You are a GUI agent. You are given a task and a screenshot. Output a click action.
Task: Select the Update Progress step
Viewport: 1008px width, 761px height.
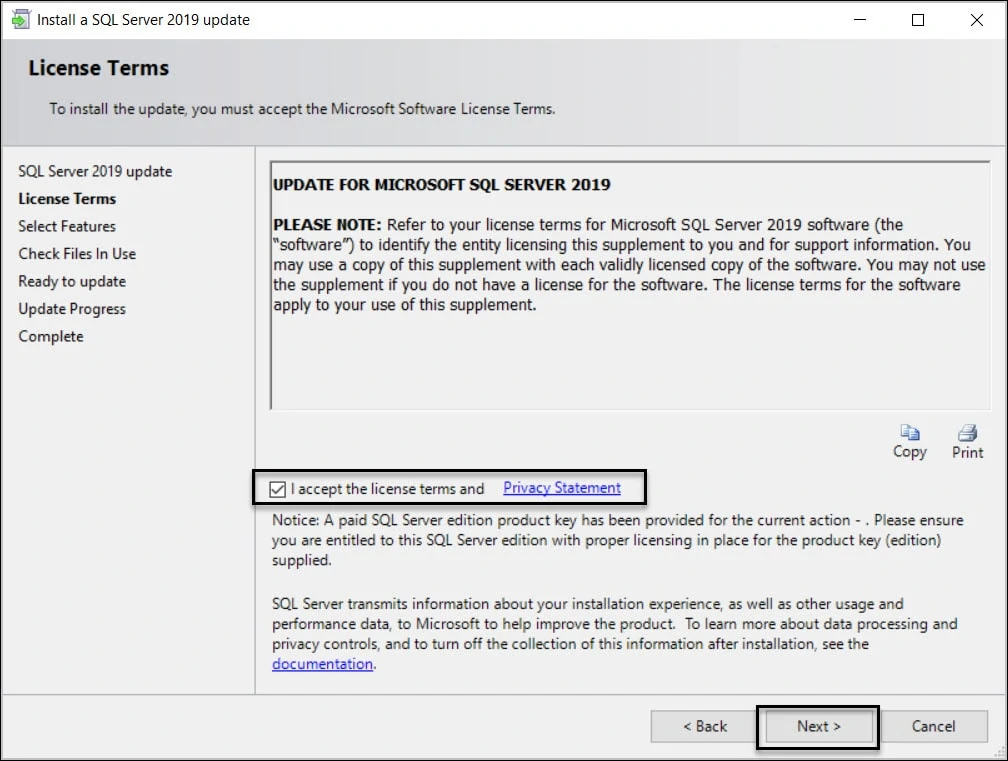click(72, 309)
